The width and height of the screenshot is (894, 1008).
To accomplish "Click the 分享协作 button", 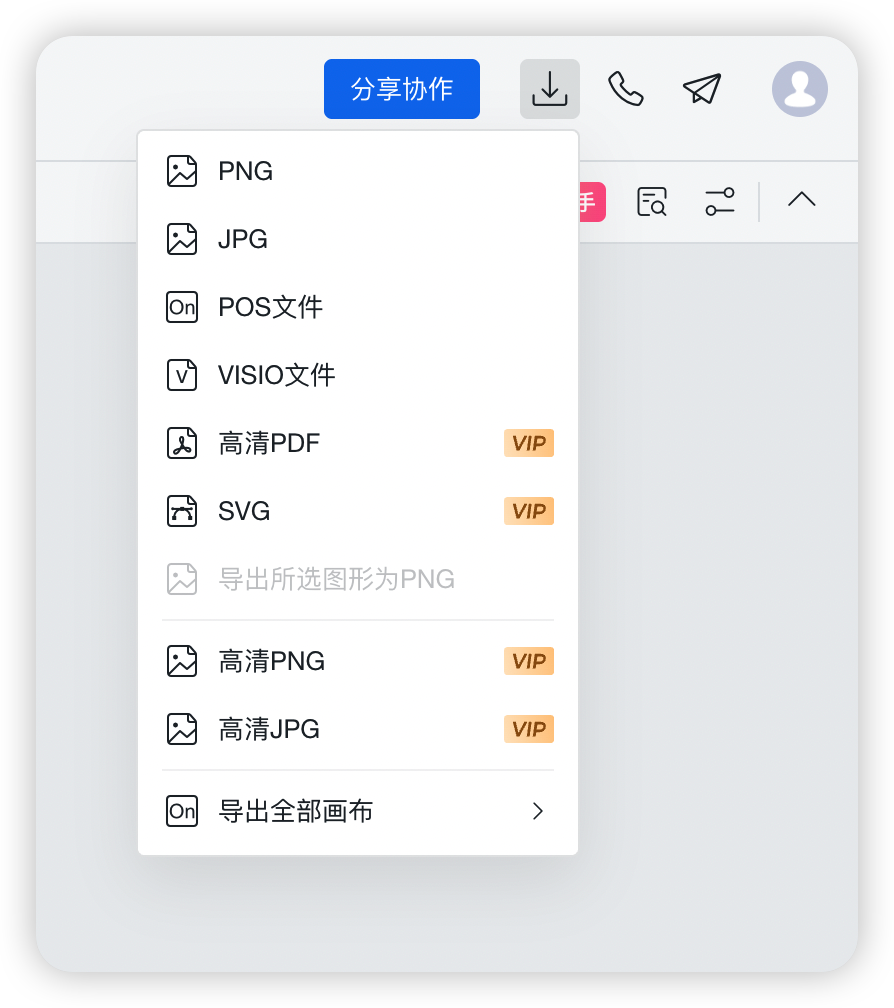I will point(402,89).
